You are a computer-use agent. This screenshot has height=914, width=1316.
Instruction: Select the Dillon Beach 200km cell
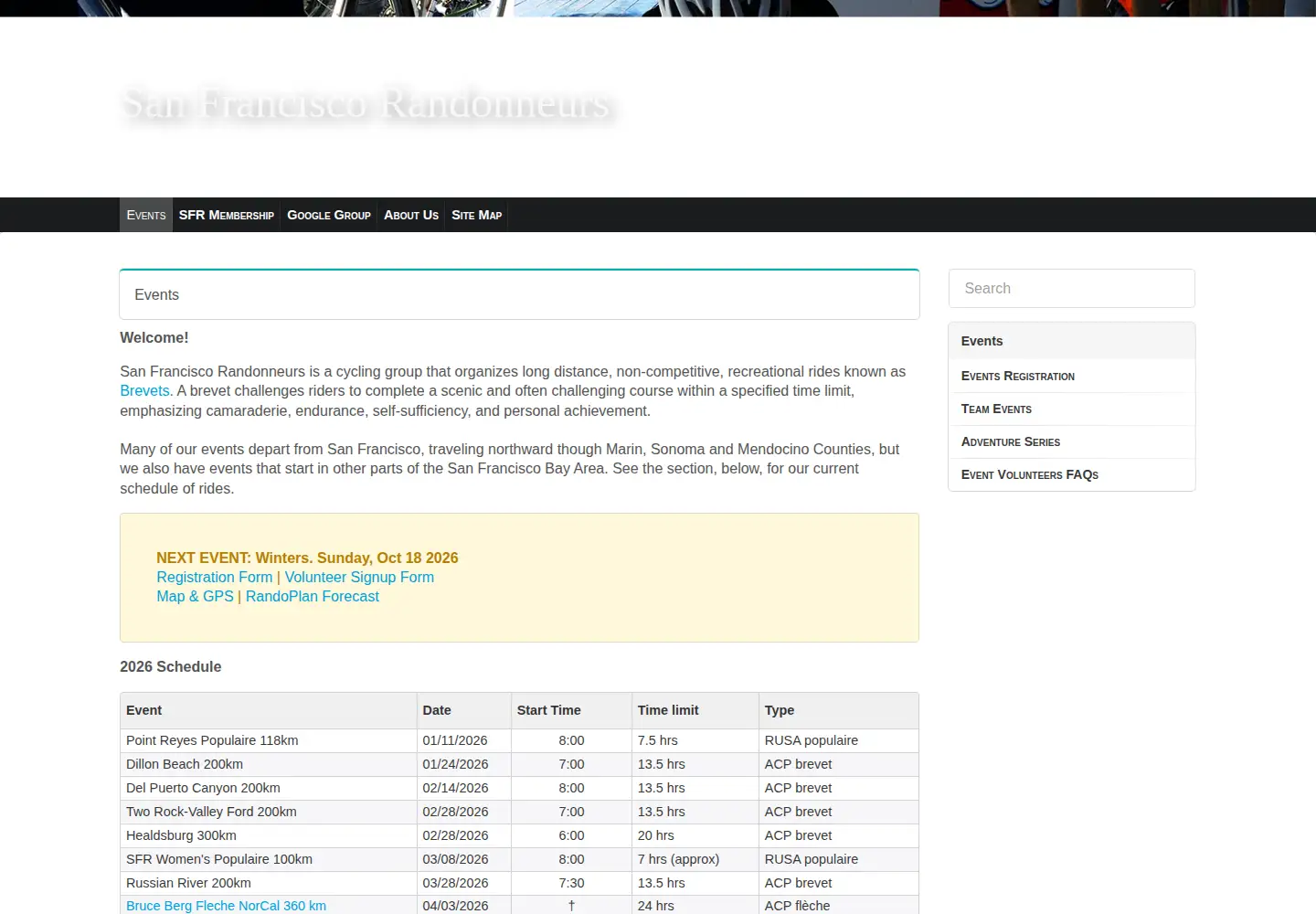[x=269, y=764]
